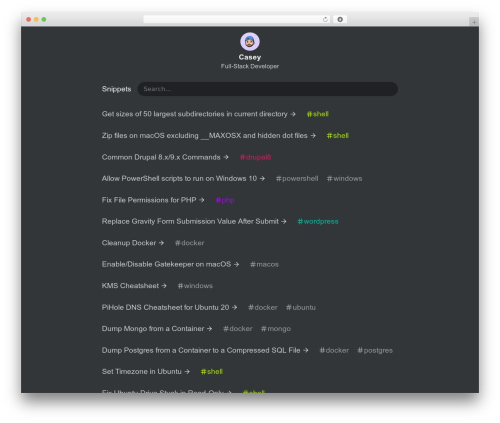Open Common Drupal 8.x/9.x Commands snippet
500x423 pixels.
(x=165, y=157)
